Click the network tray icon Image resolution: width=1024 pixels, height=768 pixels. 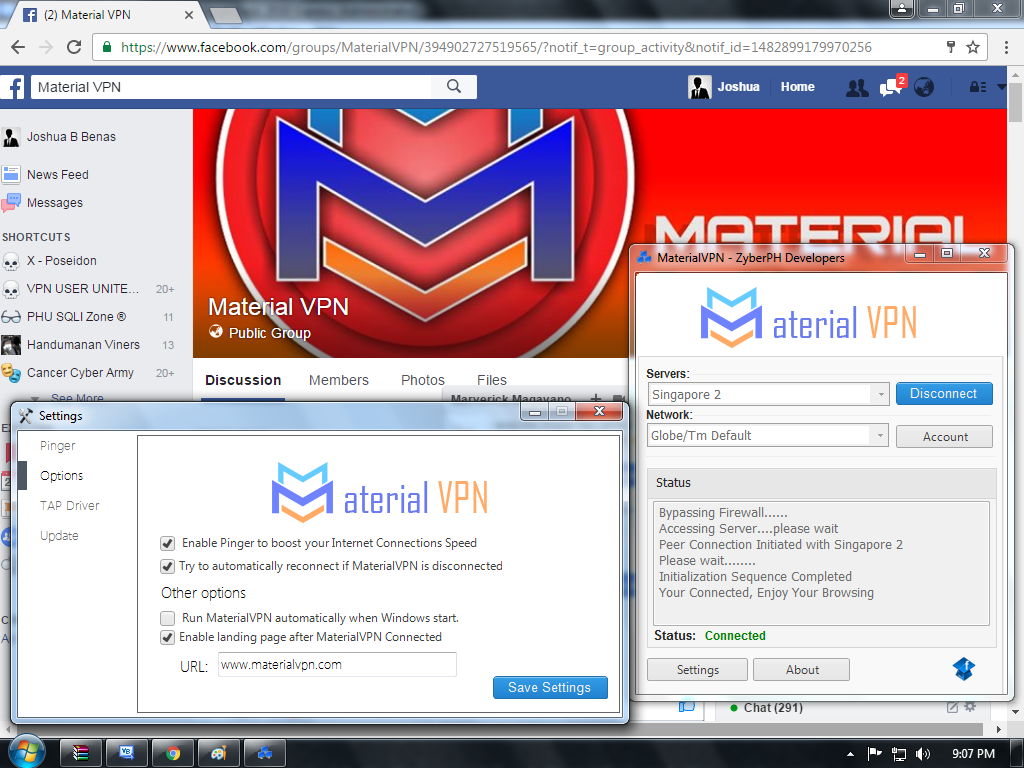click(x=899, y=754)
